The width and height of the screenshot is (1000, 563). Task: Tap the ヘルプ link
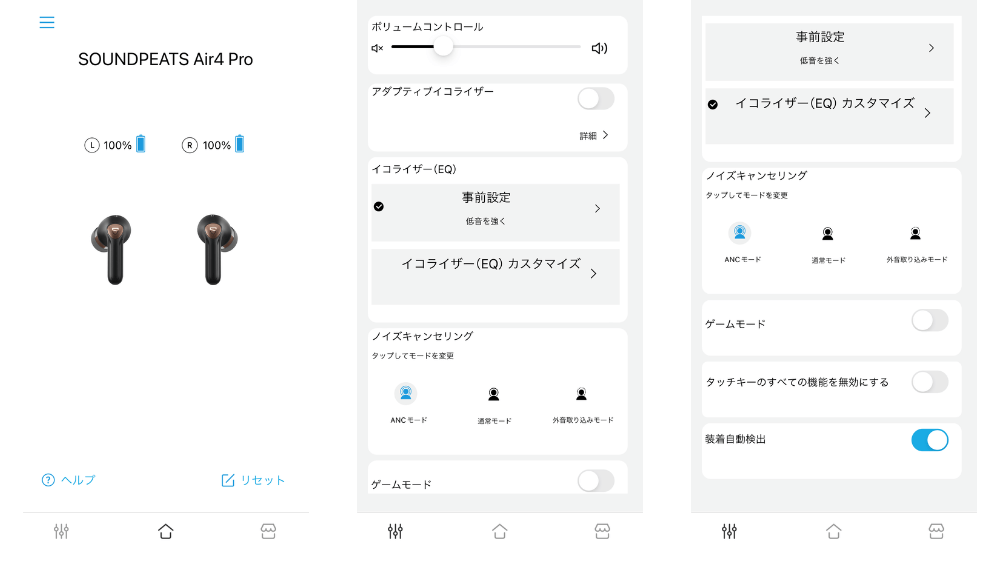click(68, 480)
